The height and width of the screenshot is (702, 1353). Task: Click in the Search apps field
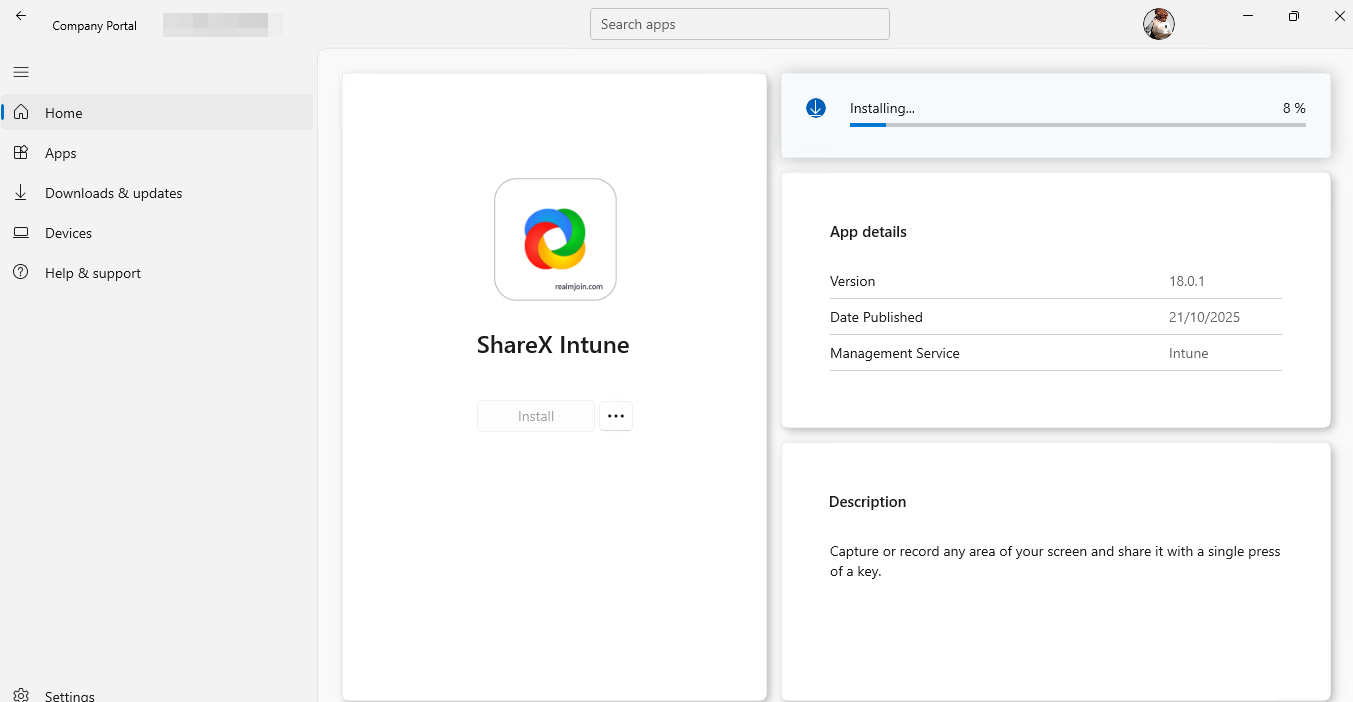coord(739,24)
